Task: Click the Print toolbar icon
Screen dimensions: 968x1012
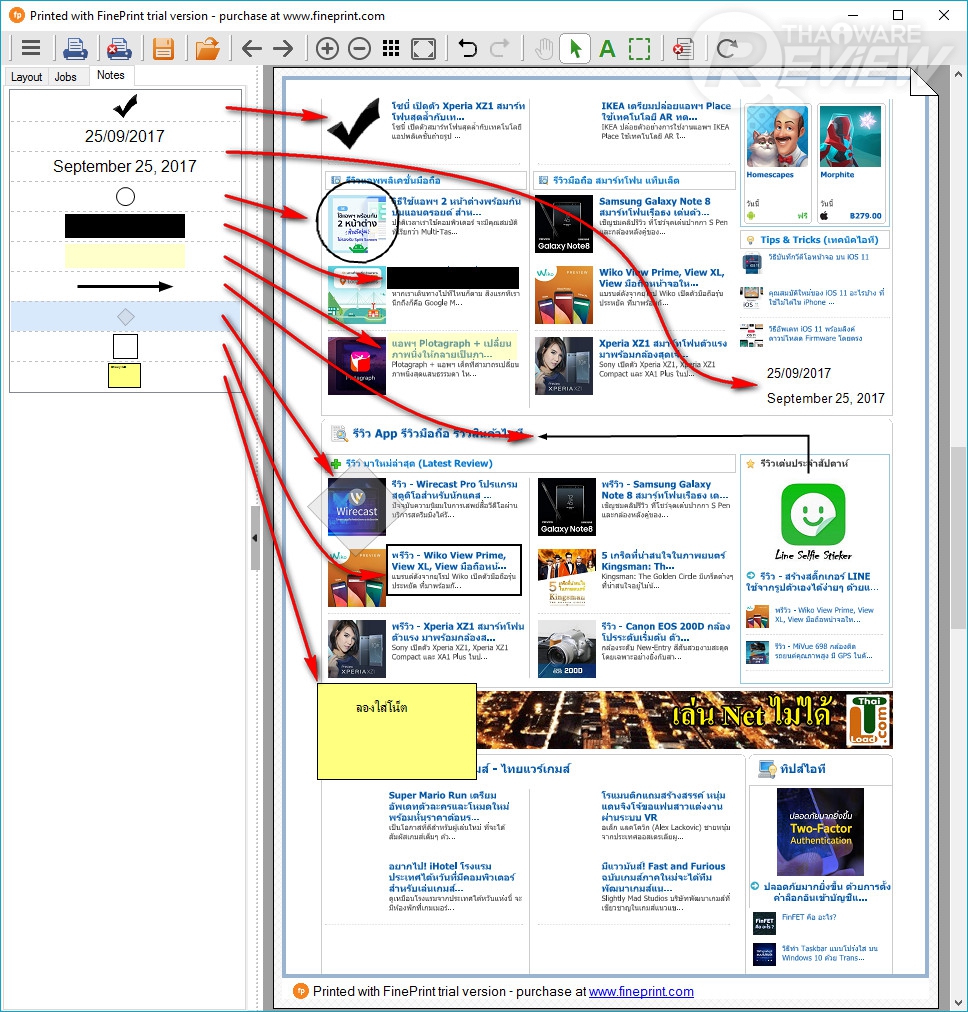Action: pyautogui.click(x=75, y=48)
